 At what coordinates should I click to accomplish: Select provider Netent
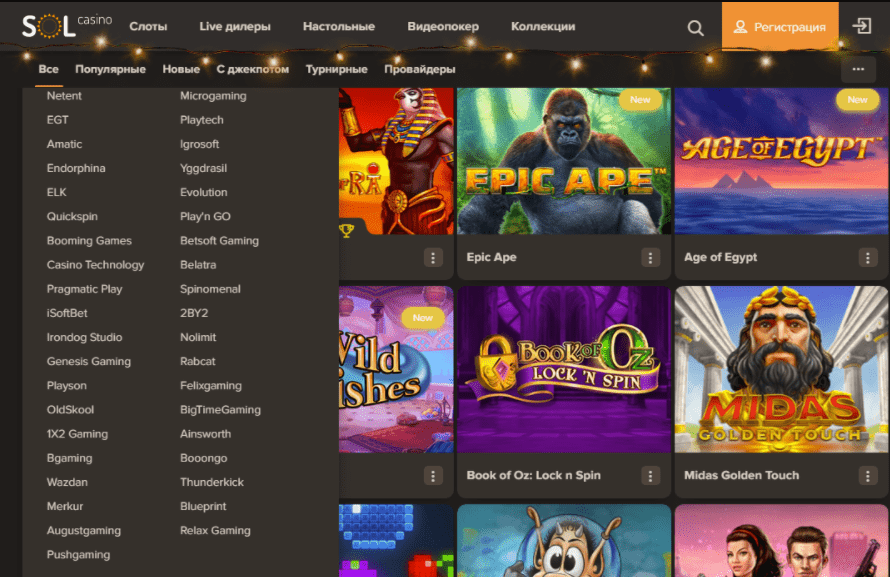64,96
